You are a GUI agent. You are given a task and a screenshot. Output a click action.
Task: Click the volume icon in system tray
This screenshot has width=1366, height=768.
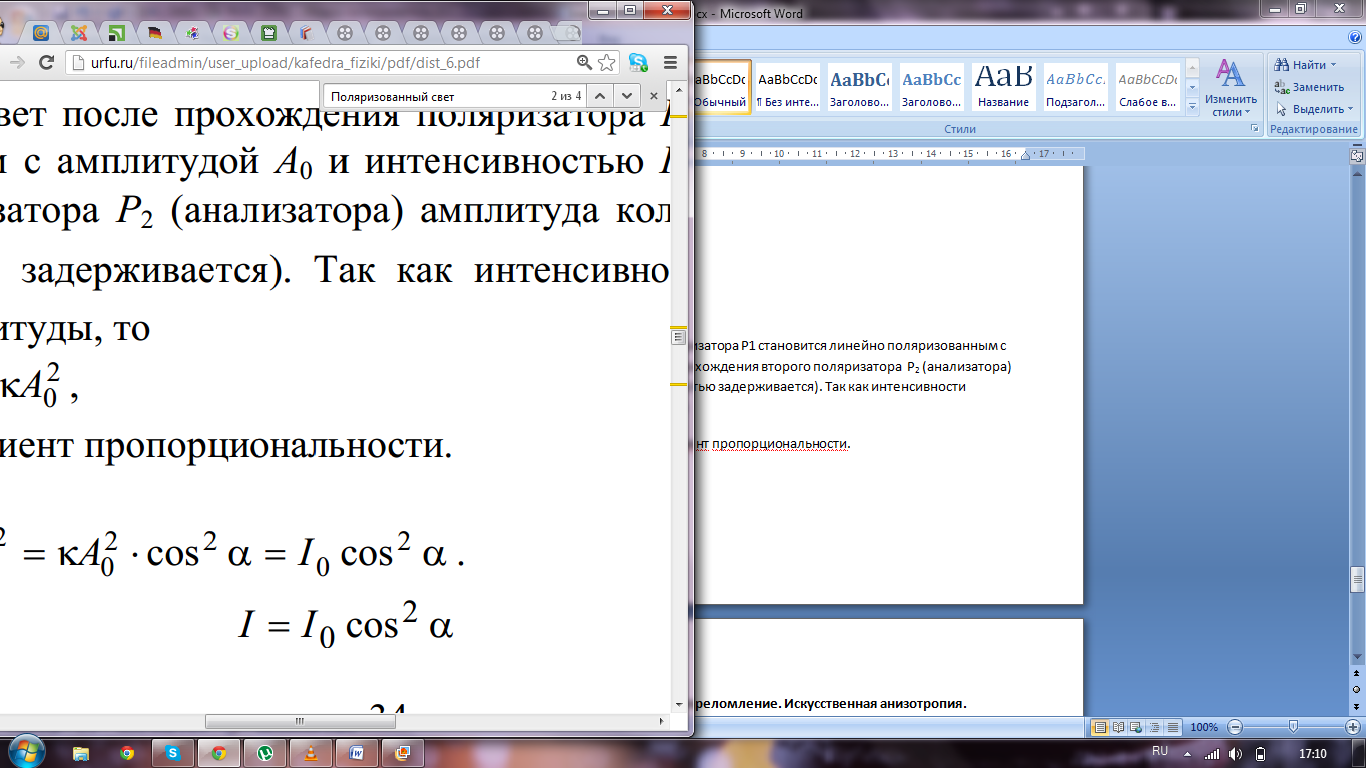[1235, 753]
